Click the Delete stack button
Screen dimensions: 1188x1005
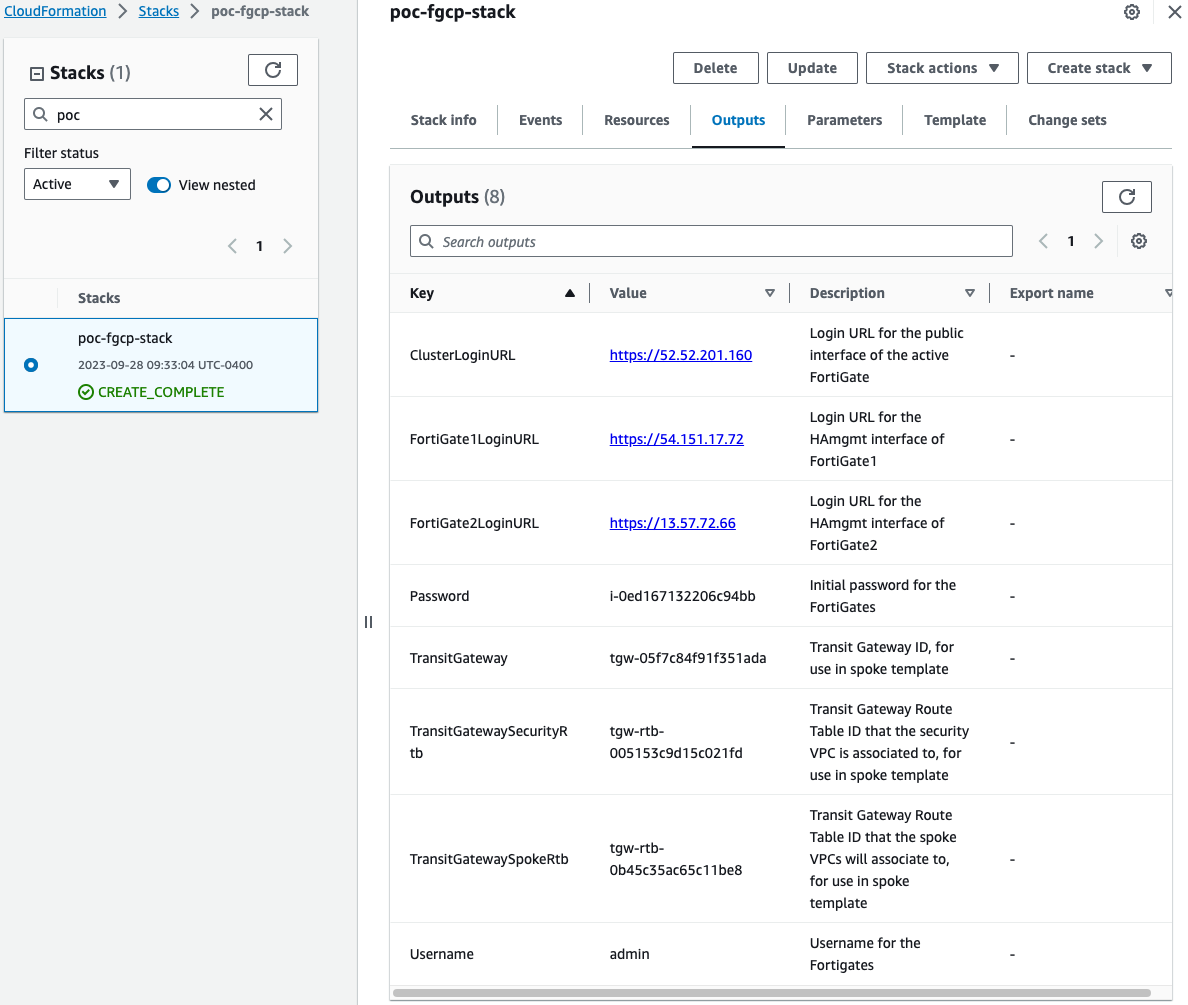click(715, 68)
